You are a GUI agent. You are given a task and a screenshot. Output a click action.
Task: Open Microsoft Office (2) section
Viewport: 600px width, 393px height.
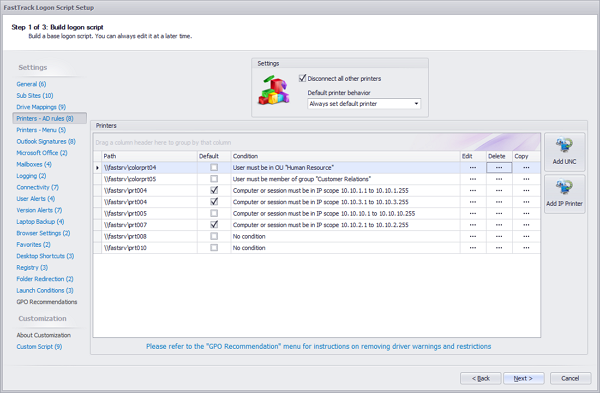[42, 153]
